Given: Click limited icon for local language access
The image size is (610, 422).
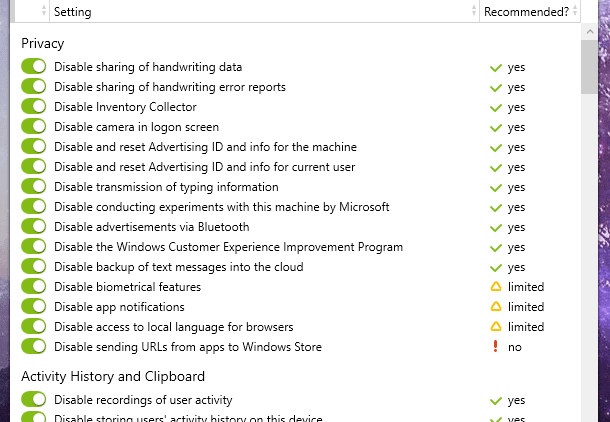Looking at the screenshot, I should coord(495,327).
